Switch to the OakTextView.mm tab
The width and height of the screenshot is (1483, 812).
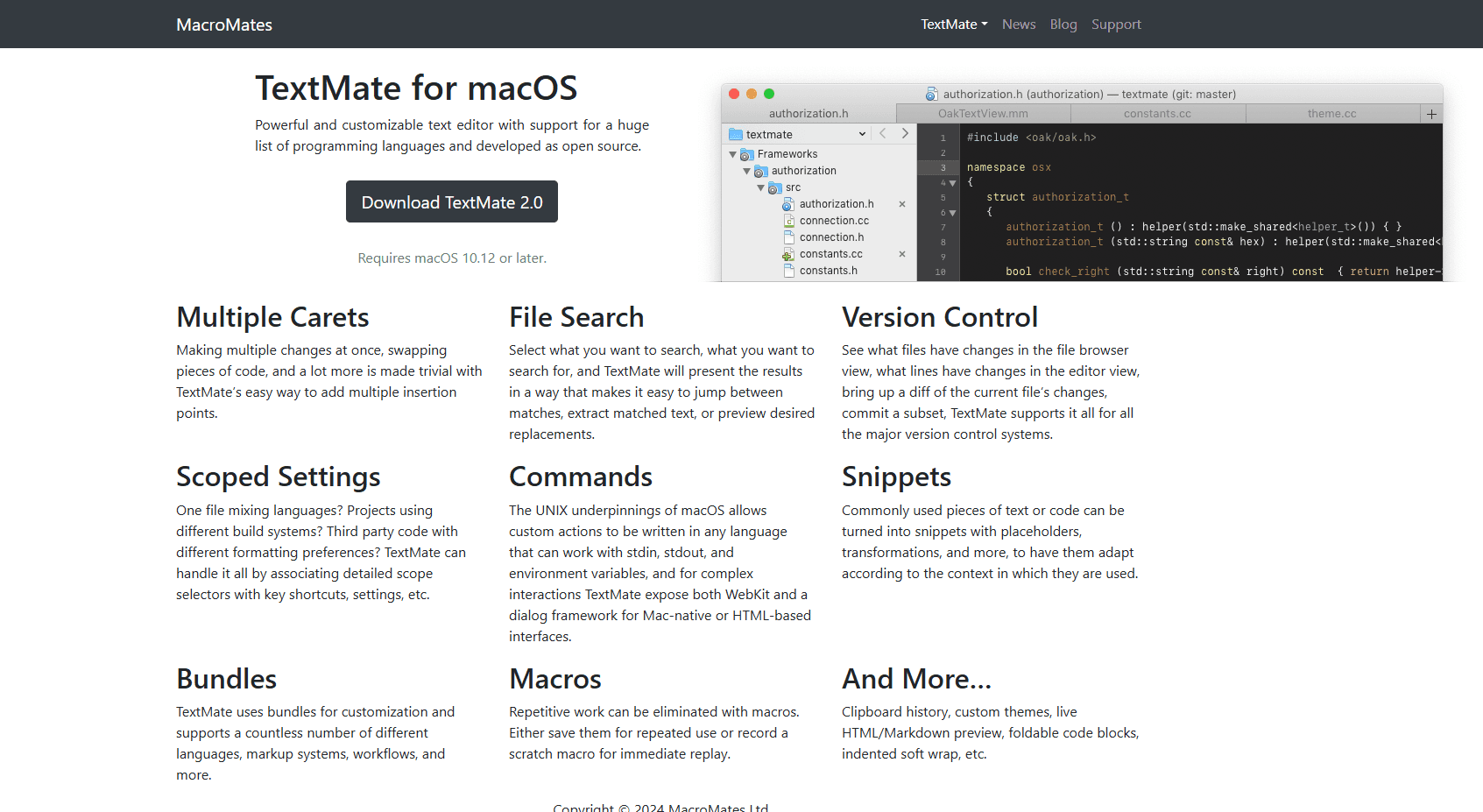tap(982, 113)
